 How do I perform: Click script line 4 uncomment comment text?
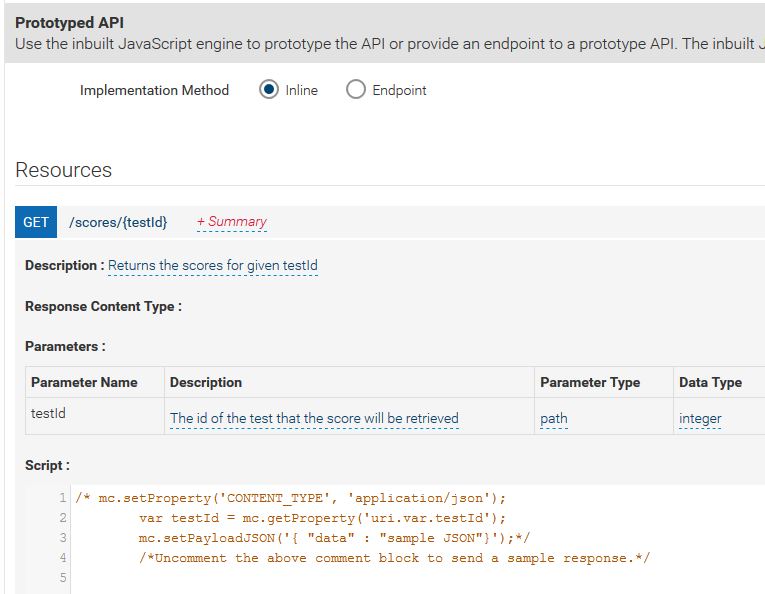click(x=394, y=558)
